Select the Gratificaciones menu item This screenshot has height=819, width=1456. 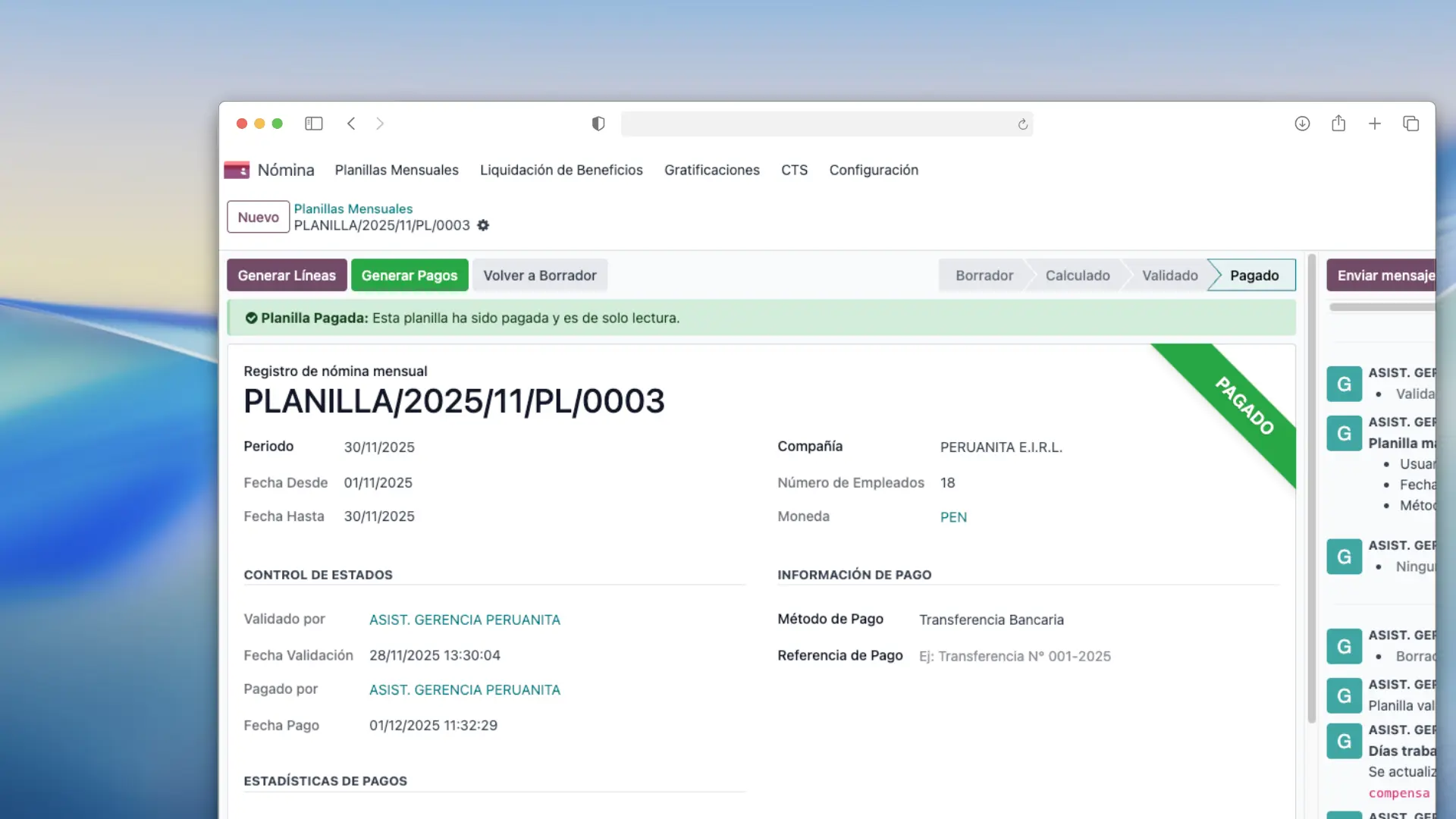click(x=711, y=170)
